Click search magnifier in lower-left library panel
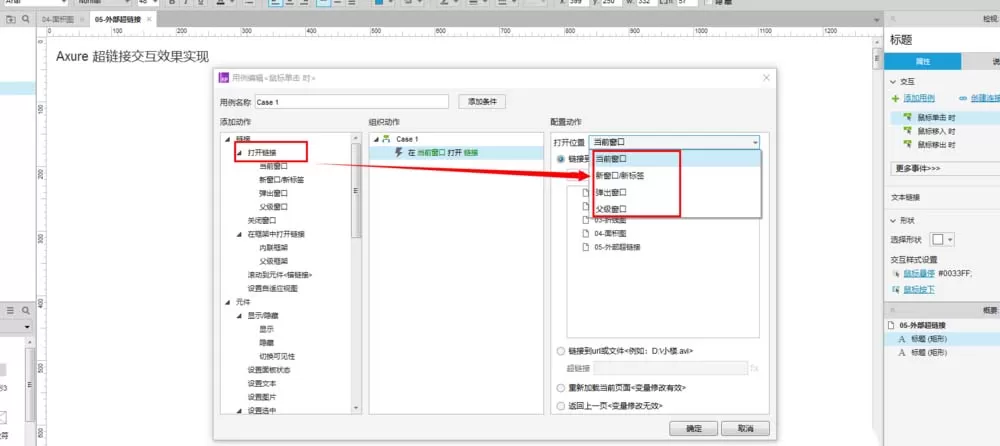This screenshot has height=446, width=1000. coord(26,310)
